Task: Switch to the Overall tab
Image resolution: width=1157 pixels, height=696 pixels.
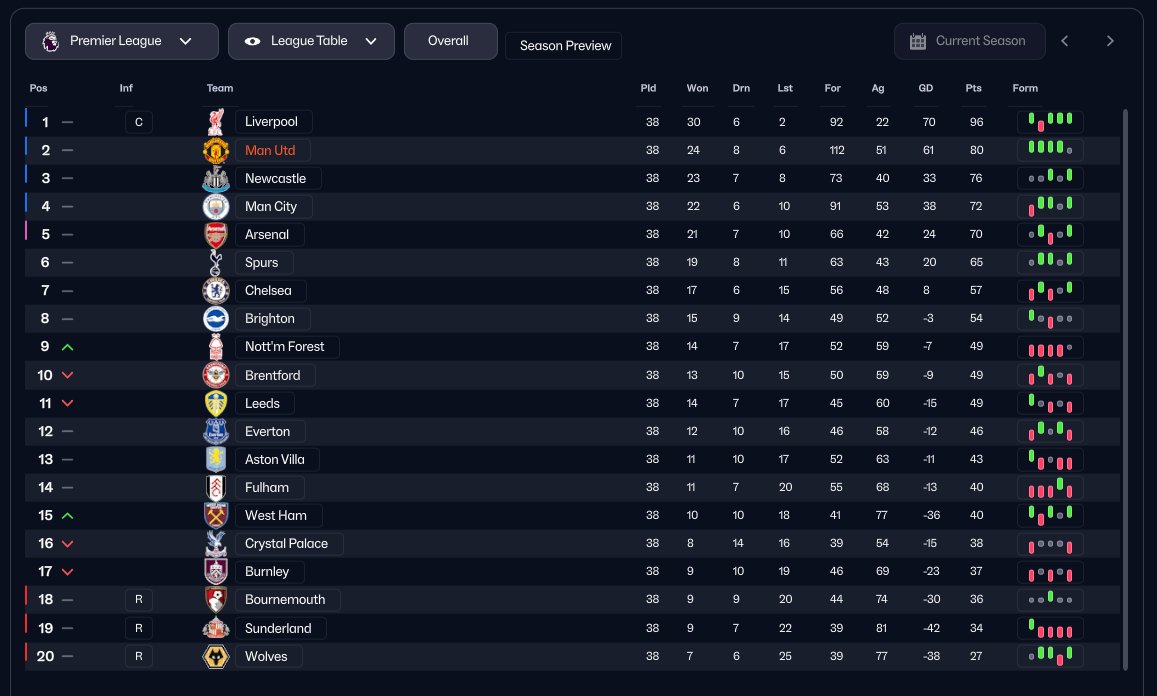Action: (x=449, y=41)
